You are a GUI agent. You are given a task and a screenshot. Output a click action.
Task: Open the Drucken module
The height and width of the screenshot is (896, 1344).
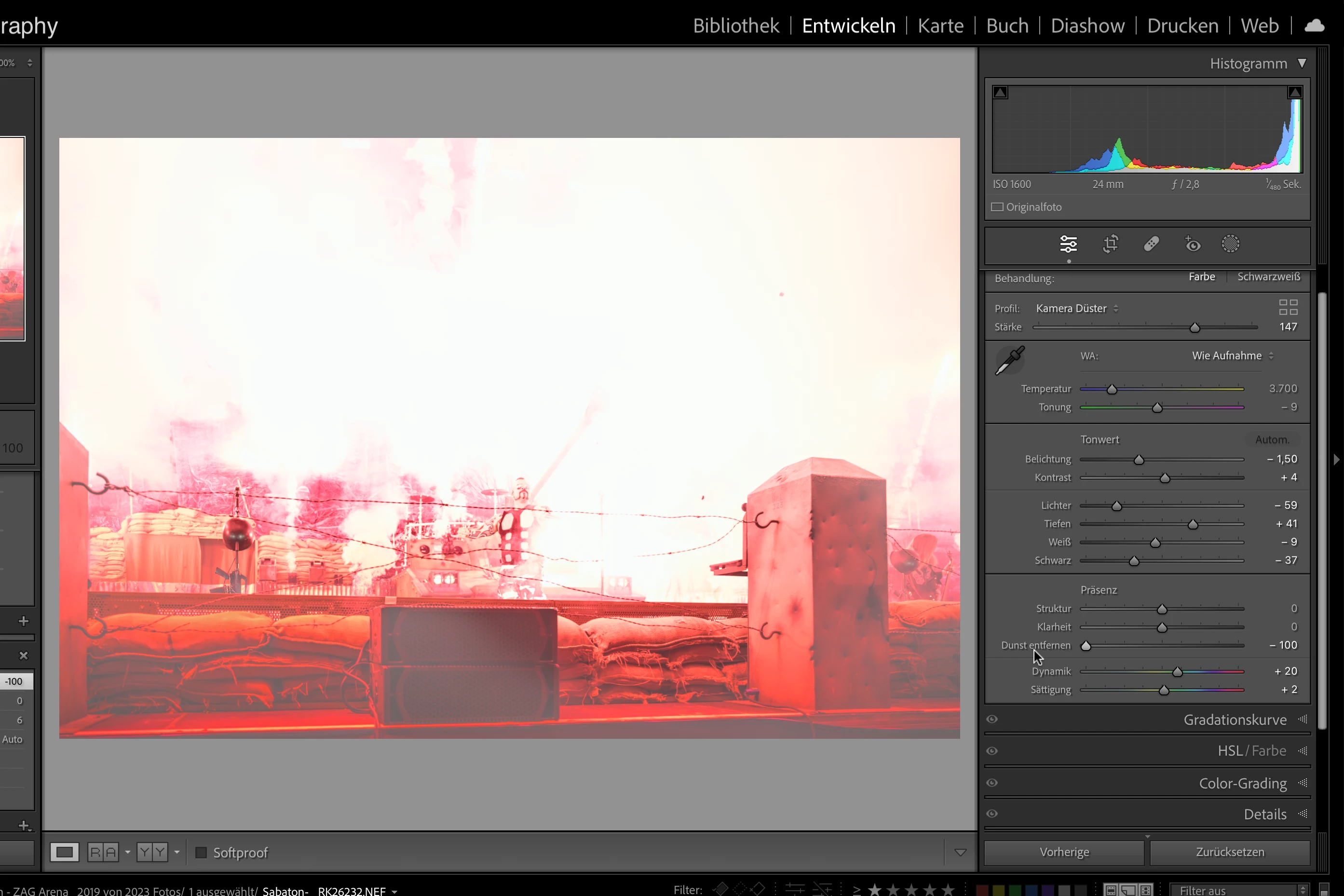(1182, 26)
